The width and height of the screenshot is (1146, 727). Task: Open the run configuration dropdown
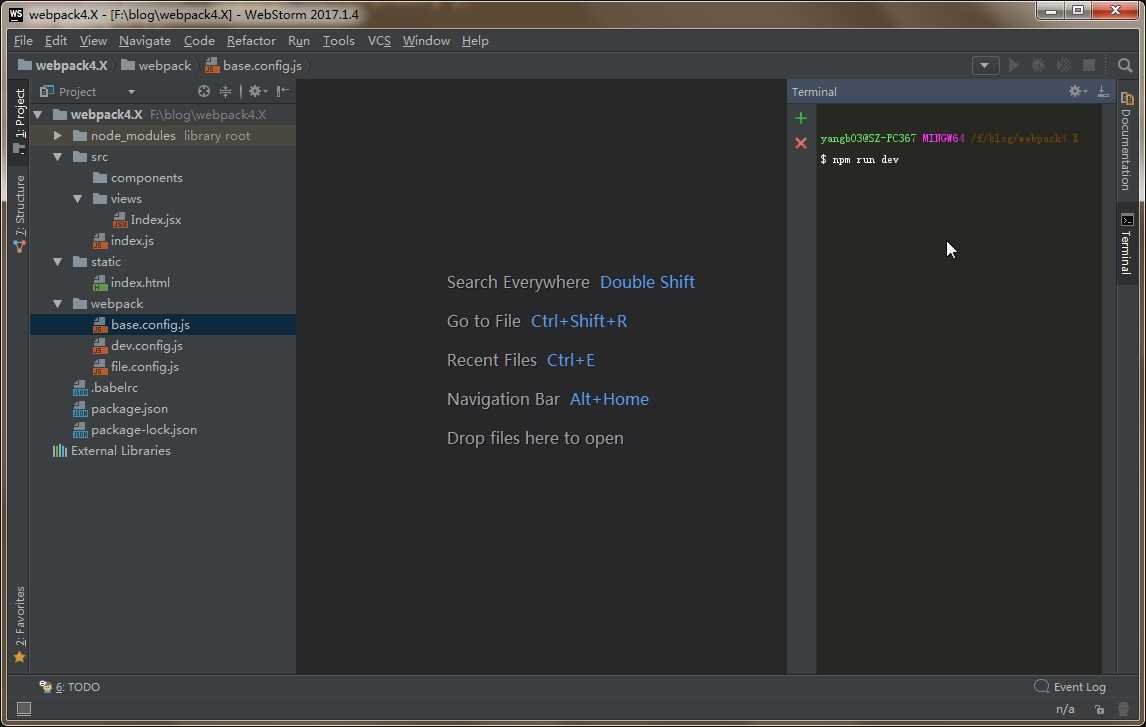[985, 66]
